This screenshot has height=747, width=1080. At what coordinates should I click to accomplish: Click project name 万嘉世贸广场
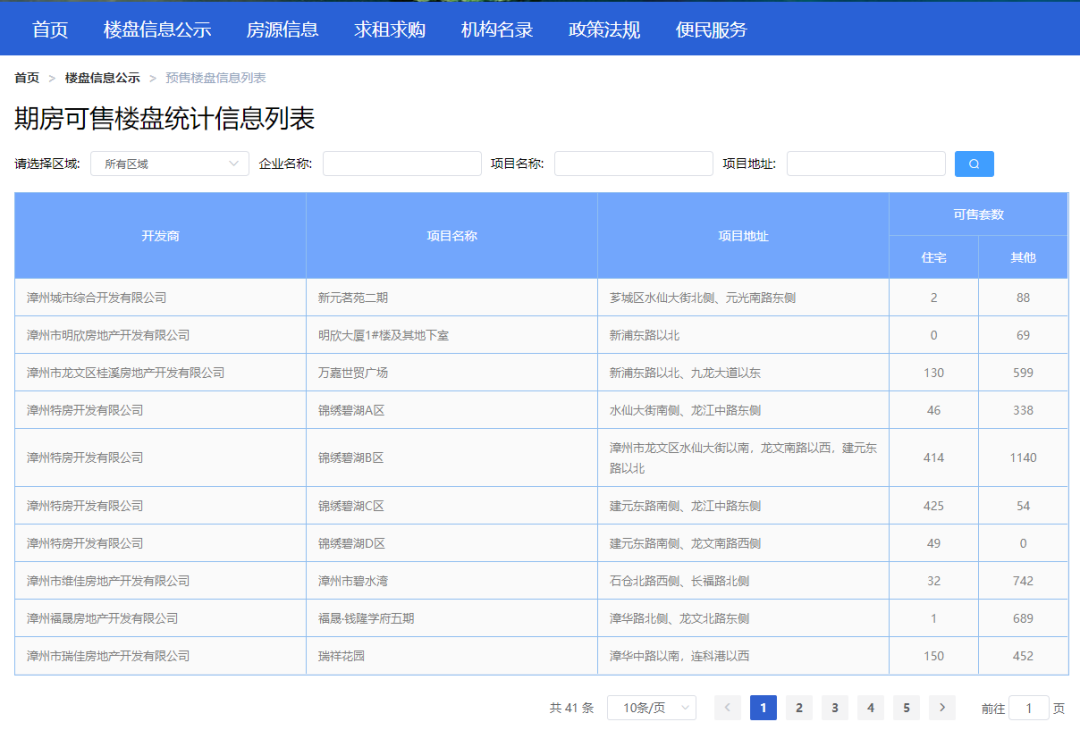(353, 372)
